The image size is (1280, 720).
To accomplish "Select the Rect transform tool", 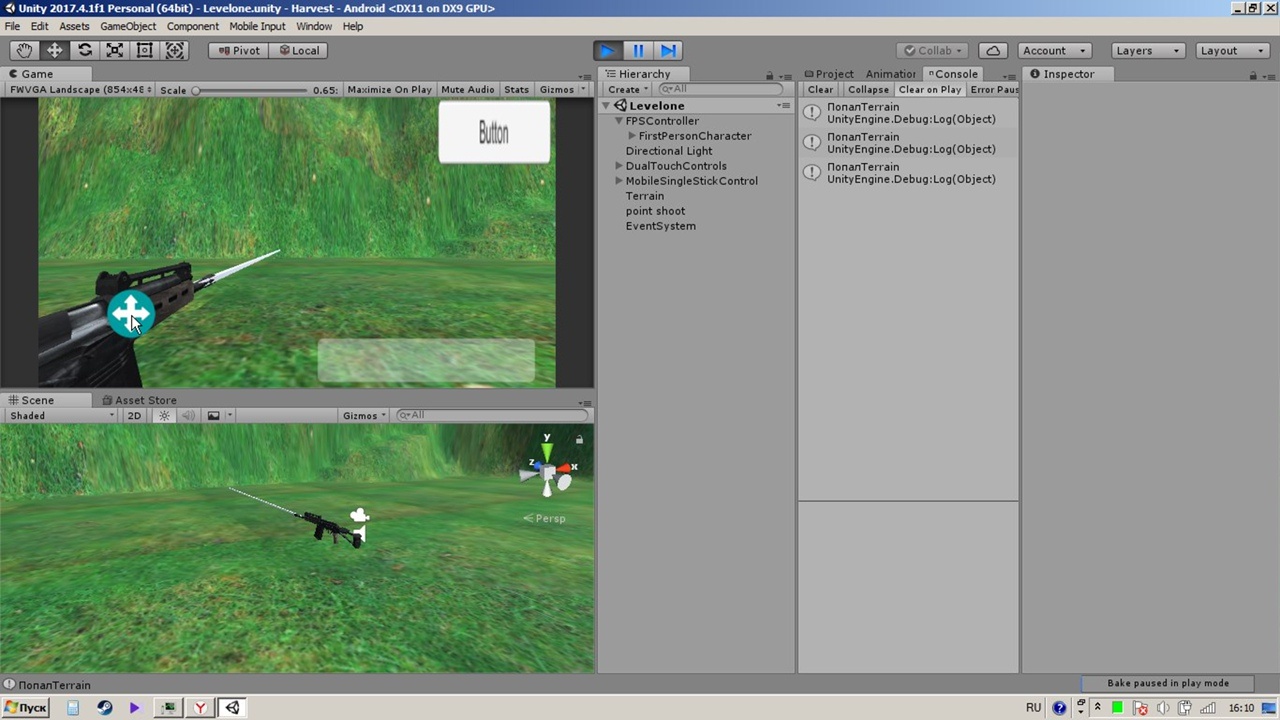I will pyautogui.click(x=145, y=50).
